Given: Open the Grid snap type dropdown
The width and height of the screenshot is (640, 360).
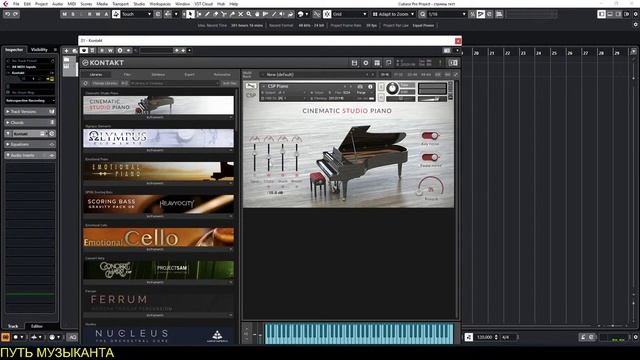Looking at the screenshot, I should point(350,14).
